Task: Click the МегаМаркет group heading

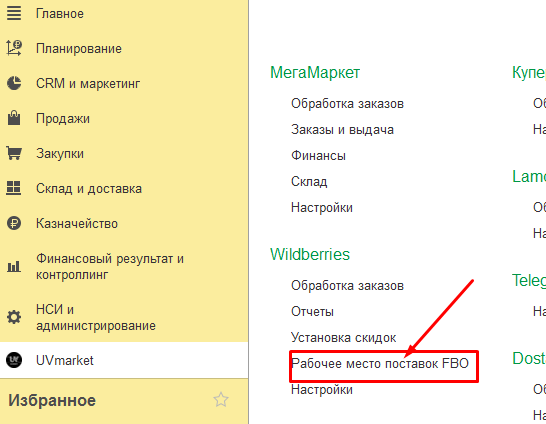Action: pos(315,72)
